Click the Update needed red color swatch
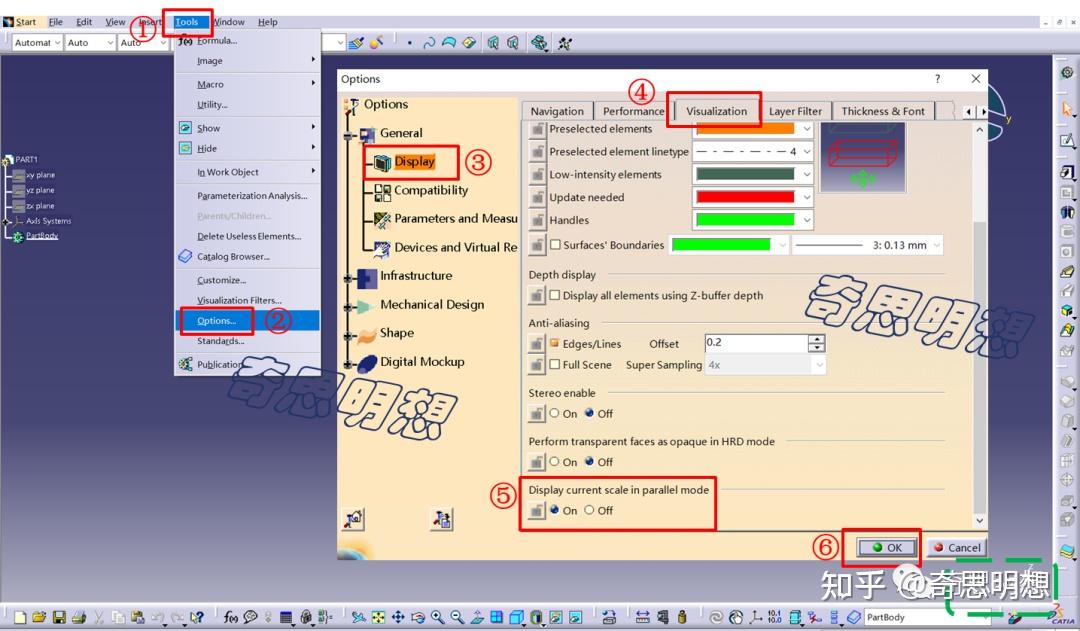Screen dimensions: 1080x631 pos(745,197)
